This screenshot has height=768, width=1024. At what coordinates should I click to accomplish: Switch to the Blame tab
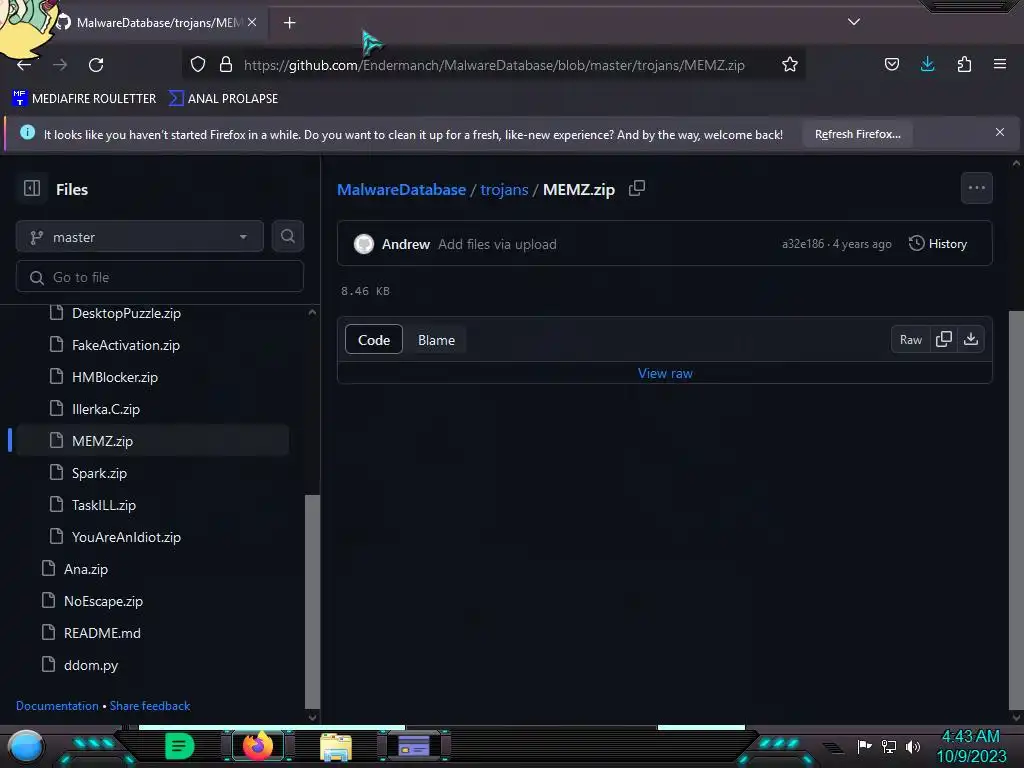[436, 340]
